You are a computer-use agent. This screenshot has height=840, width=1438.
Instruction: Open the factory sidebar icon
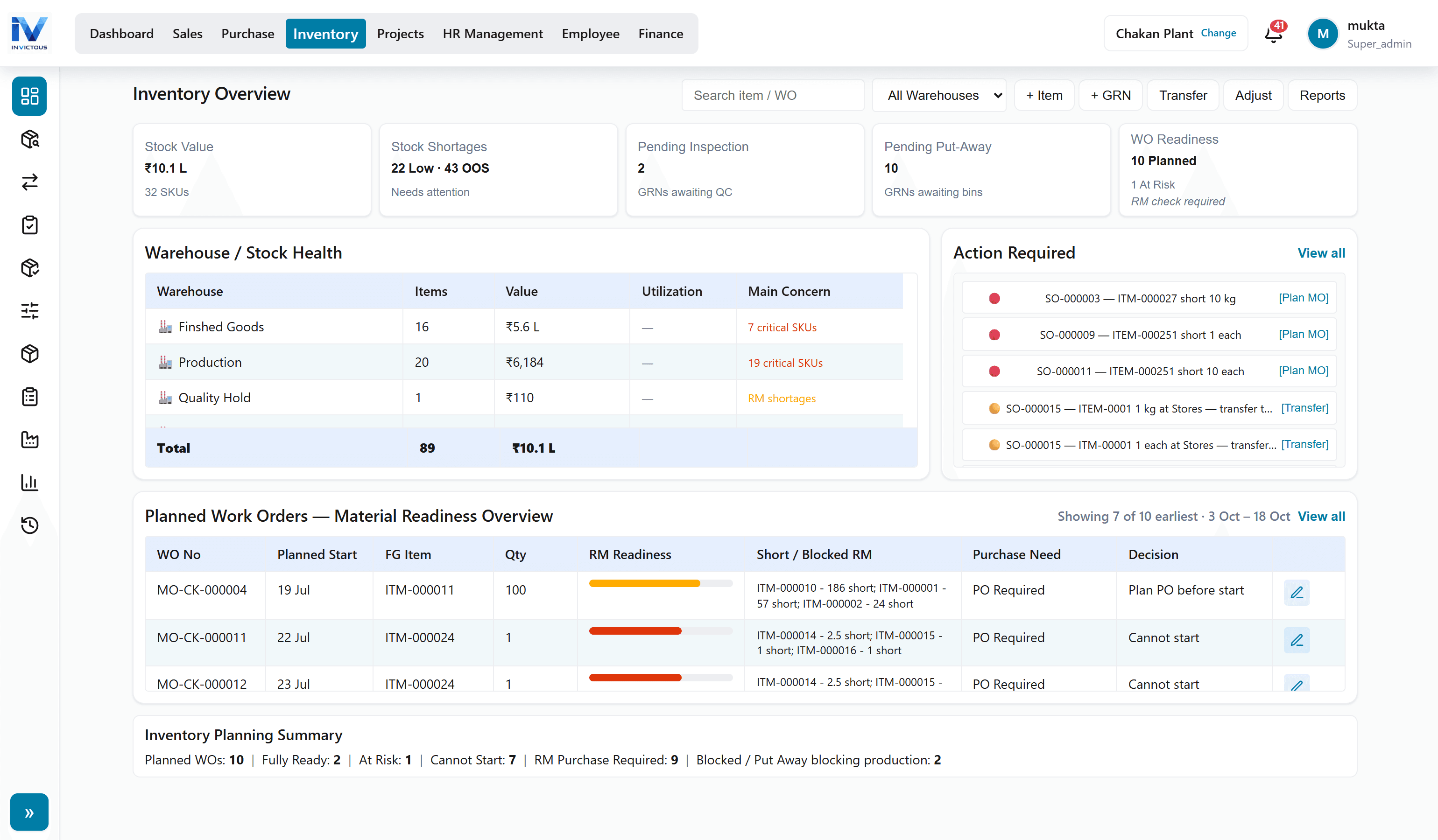coord(30,440)
